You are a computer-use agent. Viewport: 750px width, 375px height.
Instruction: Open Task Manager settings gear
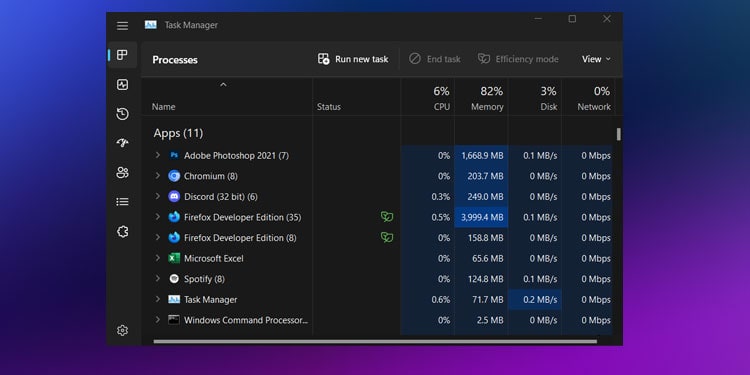click(x=122, y=331)
